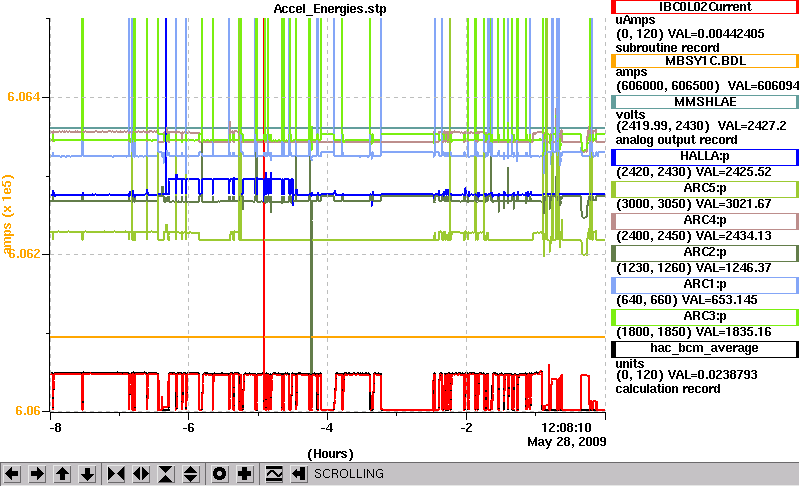Select the ARC1:p legend entry
Screen dimensions: 799x486
pyautogui.click(x=705, y=285)
